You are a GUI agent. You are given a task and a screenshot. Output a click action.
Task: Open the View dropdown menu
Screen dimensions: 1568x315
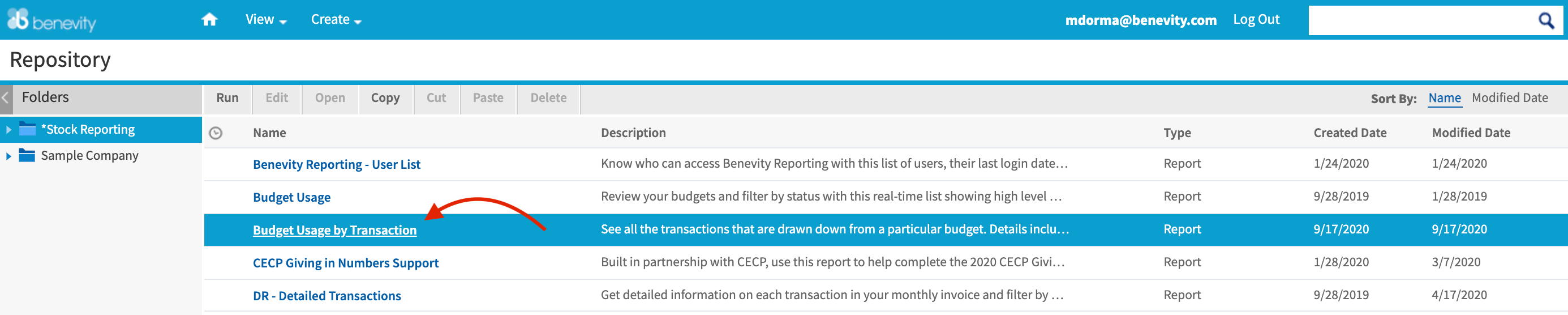coord(266,19)
